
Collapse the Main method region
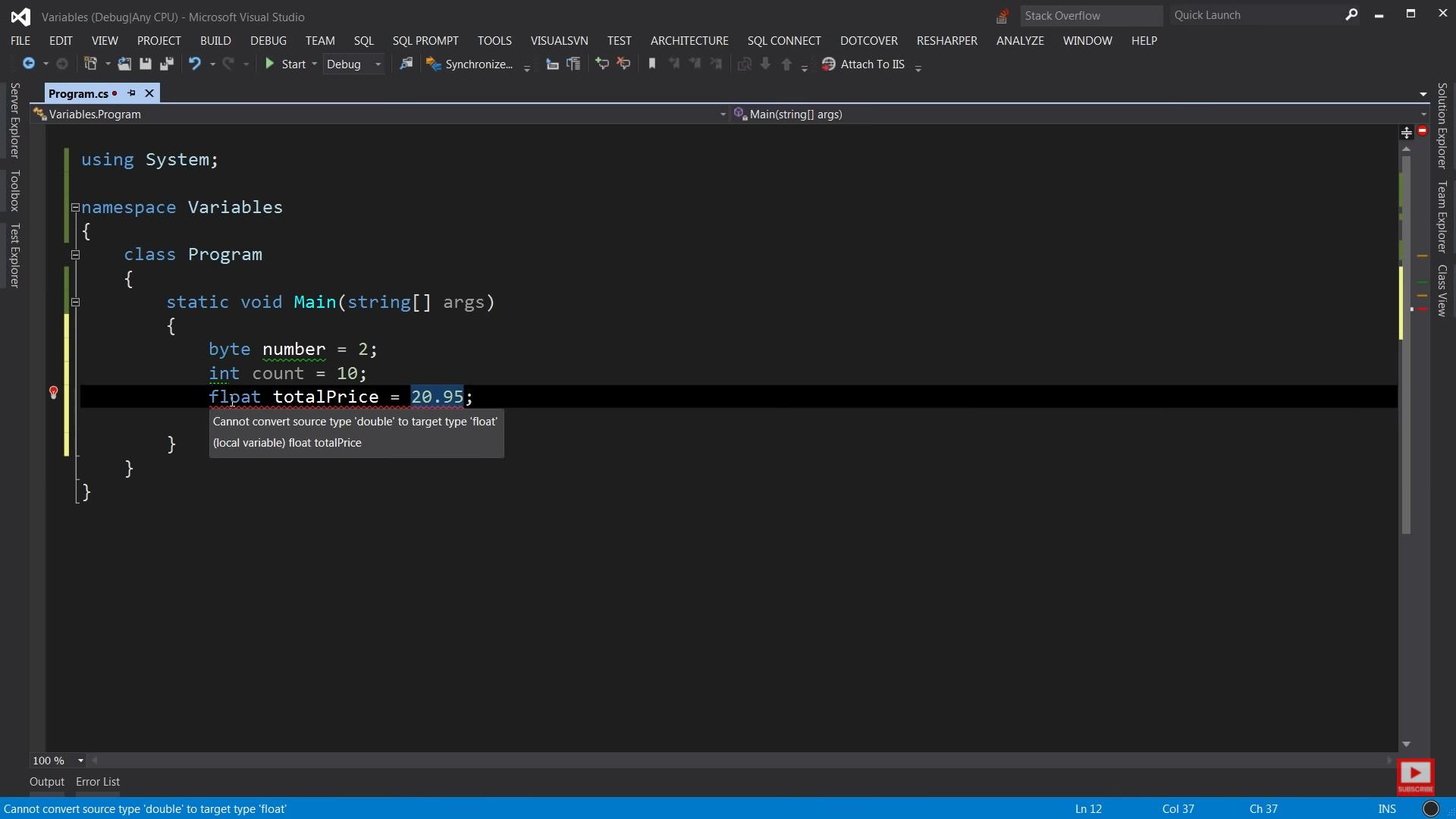[x=75, y=303]
